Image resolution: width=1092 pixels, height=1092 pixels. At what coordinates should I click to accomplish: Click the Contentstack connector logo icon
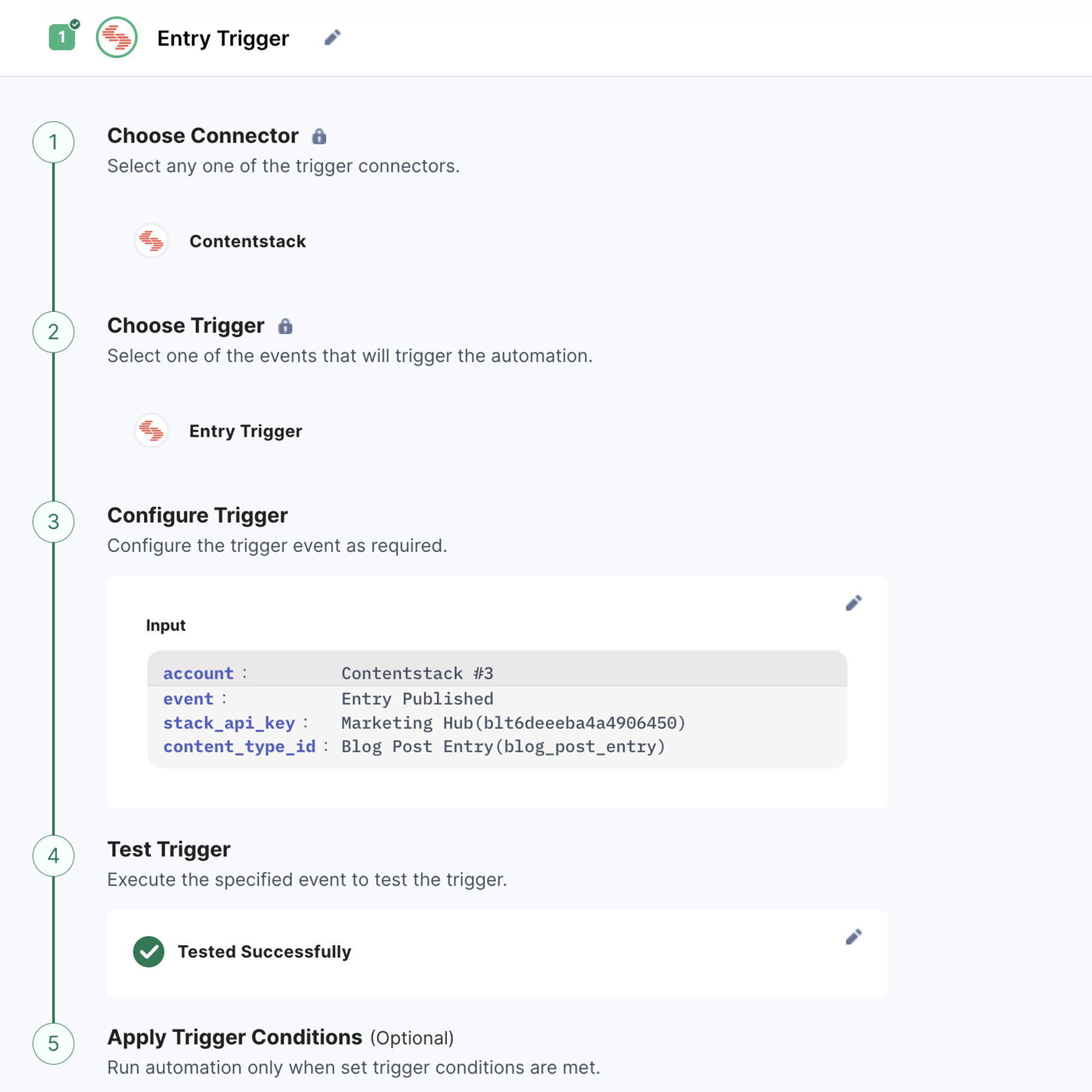click(151, 241)
